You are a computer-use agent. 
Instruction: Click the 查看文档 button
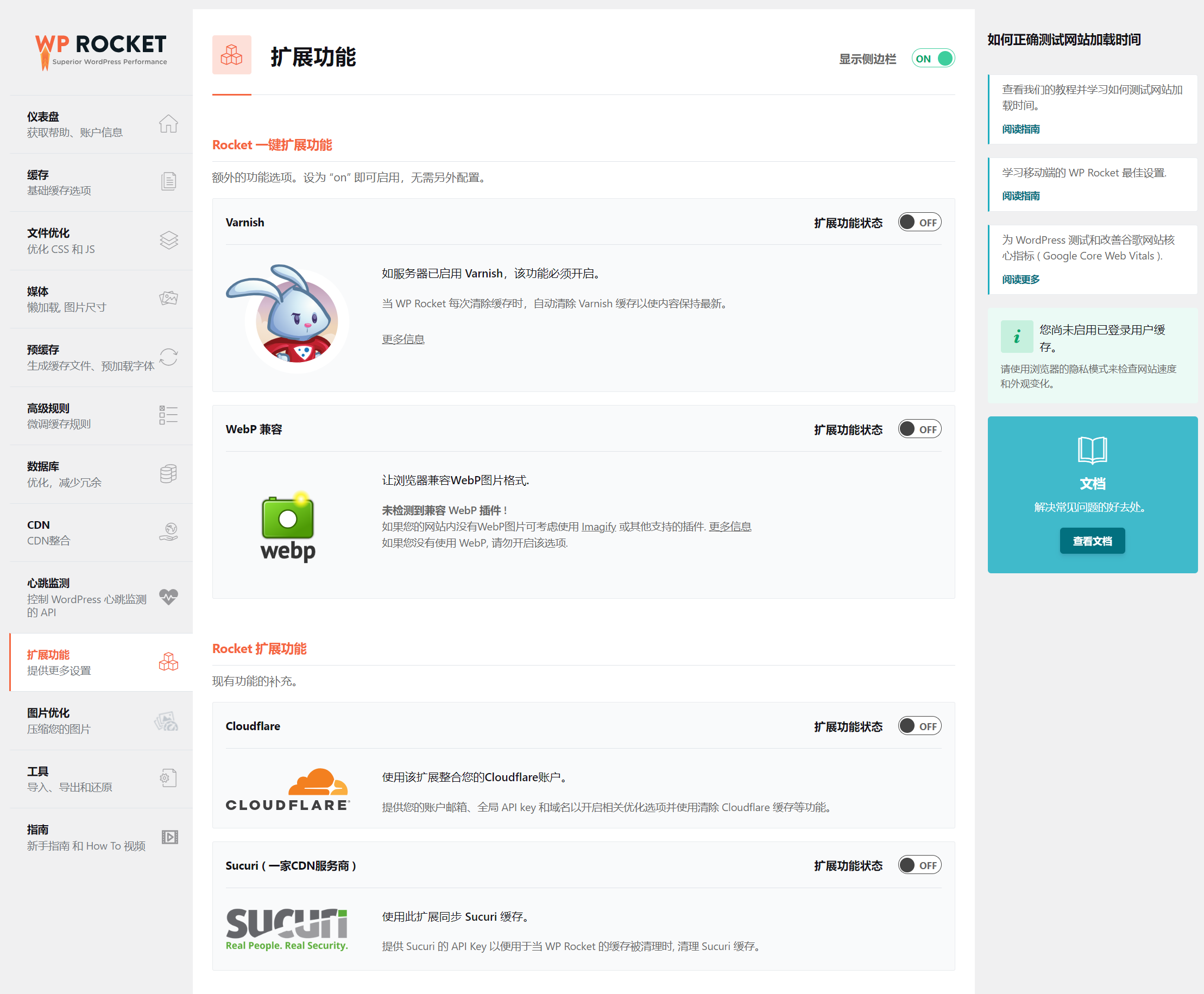click(x=1092, y=541)
